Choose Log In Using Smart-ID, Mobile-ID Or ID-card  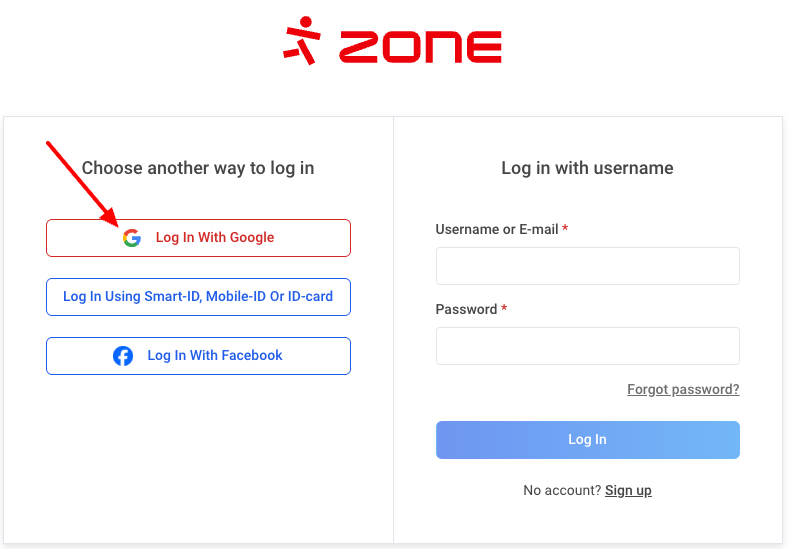[198, 296]
